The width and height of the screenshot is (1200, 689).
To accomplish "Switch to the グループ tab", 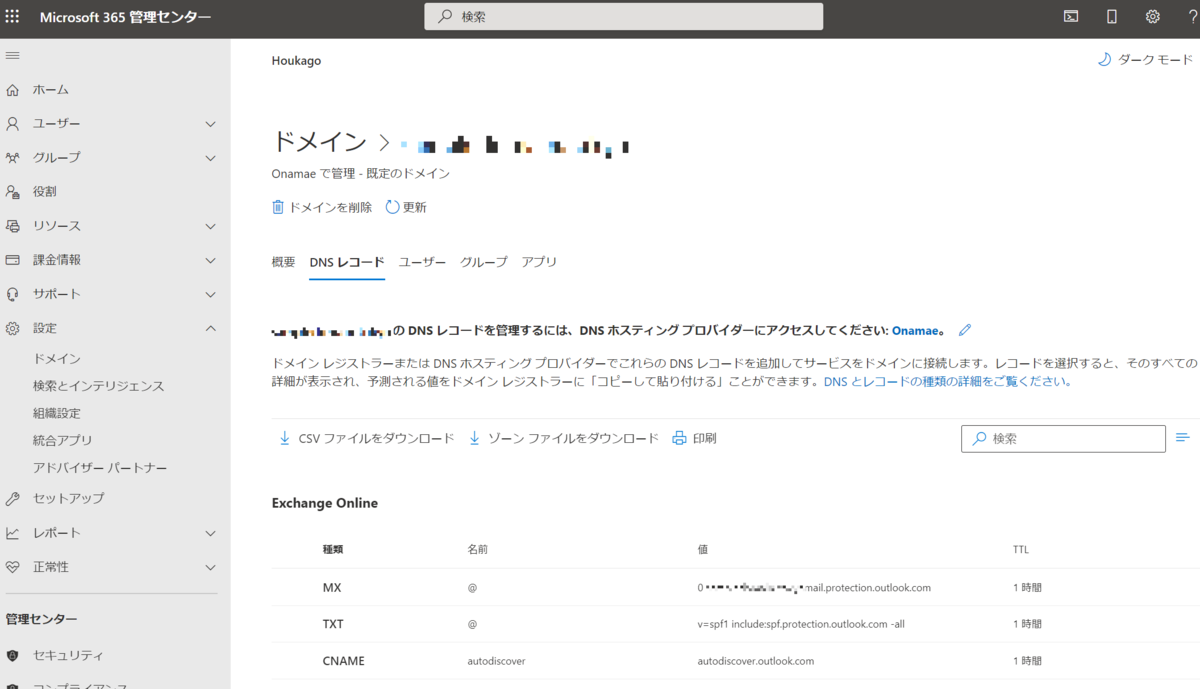I will [x=484, y=262].
